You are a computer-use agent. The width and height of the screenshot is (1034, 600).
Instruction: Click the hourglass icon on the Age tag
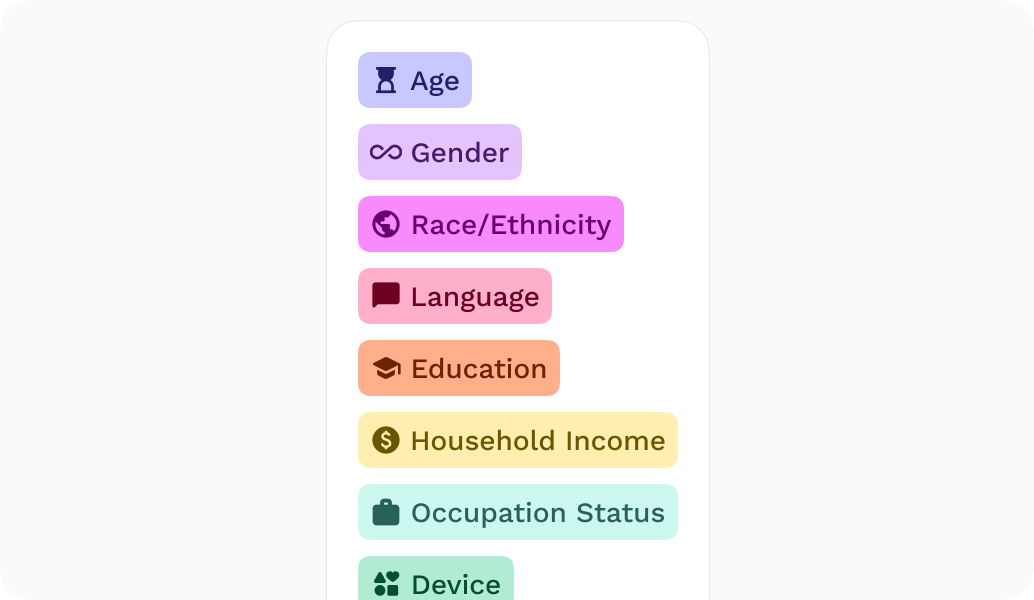(x=386, y=80)
